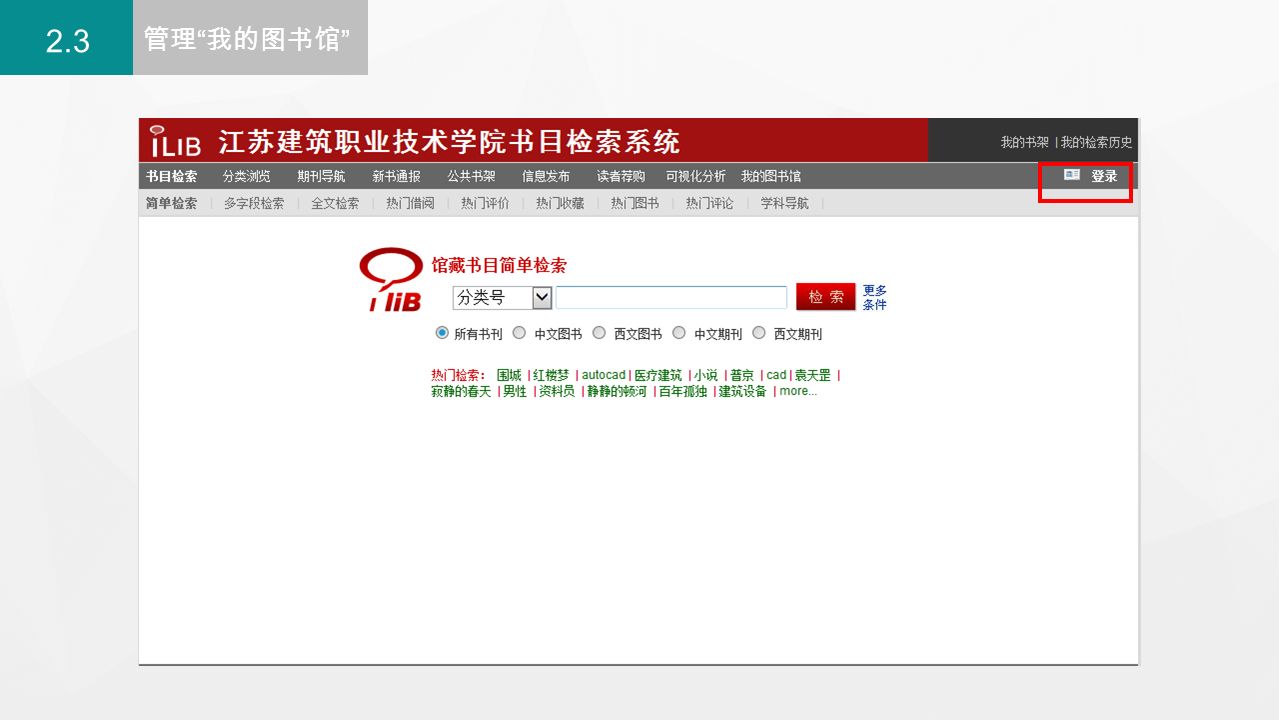
Task: Open the 书目检索 menu
Action: click(171, 176)
